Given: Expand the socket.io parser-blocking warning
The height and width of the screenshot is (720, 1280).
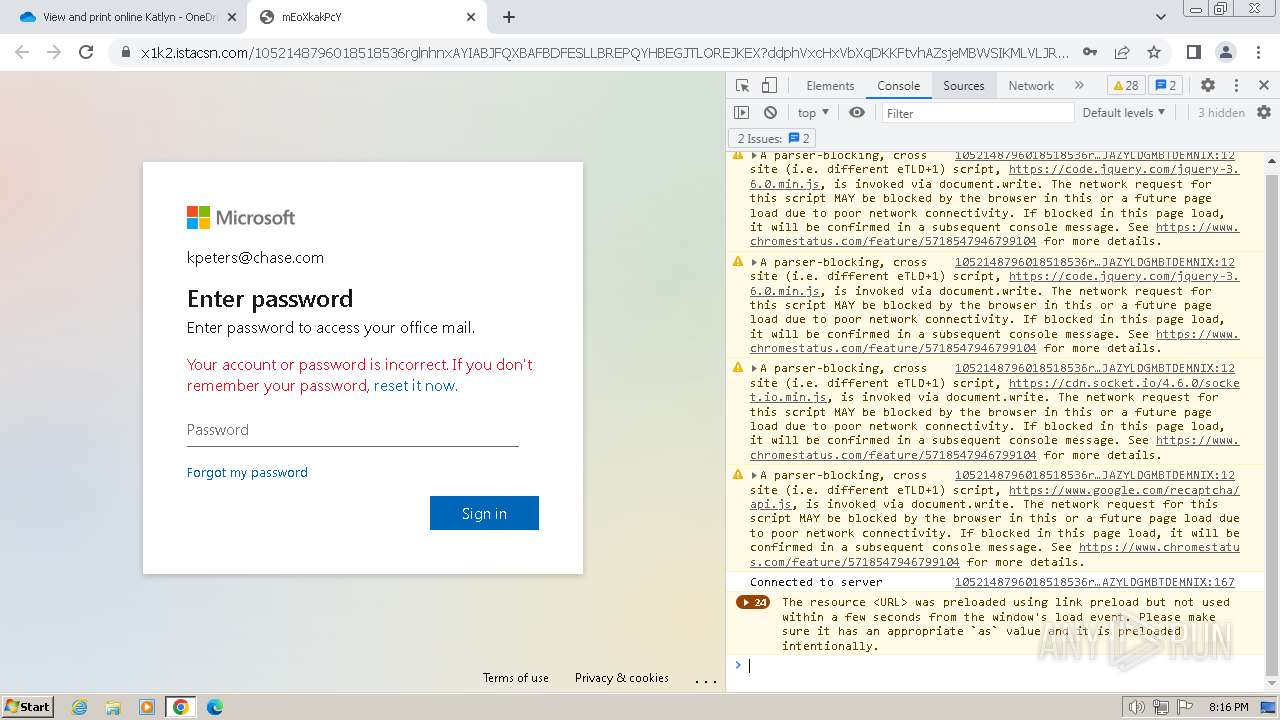Looking at the screenshot, I should pyautogui.click(x=755, y=369).
